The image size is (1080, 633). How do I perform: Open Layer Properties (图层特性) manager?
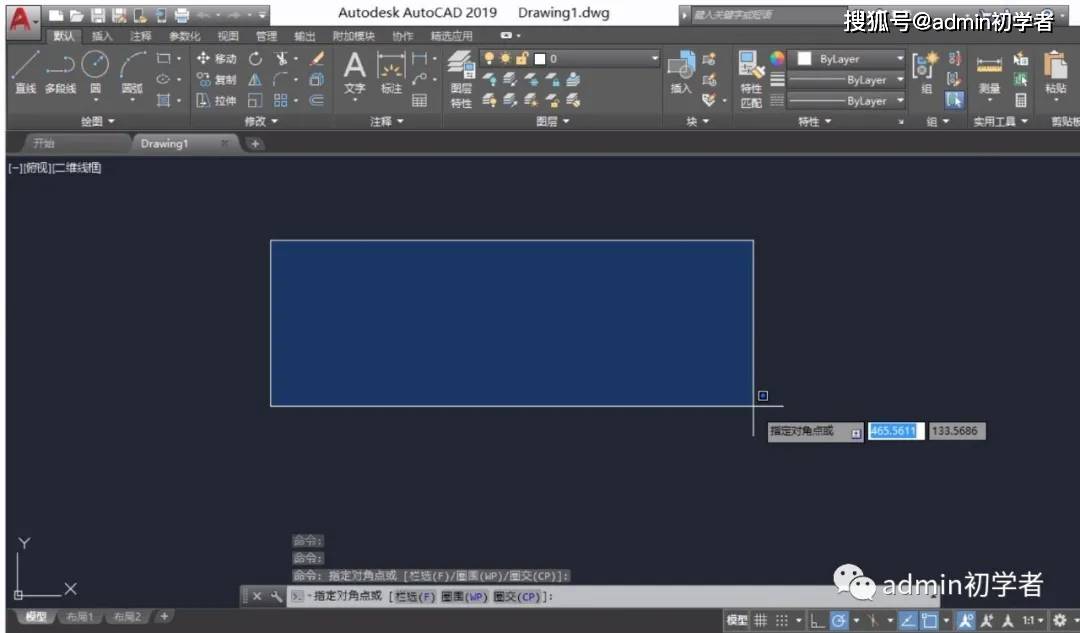tap(461, 79)
